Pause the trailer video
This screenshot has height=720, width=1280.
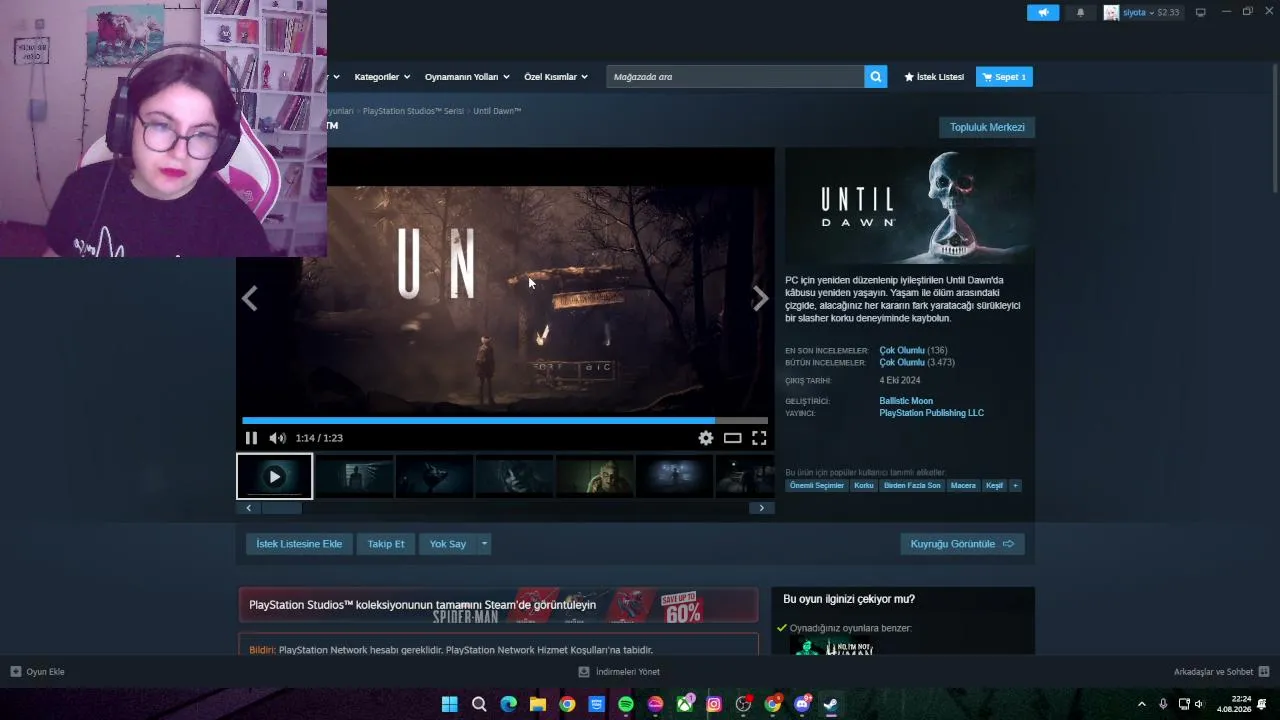pyautogui.click(x=251, y=438)
